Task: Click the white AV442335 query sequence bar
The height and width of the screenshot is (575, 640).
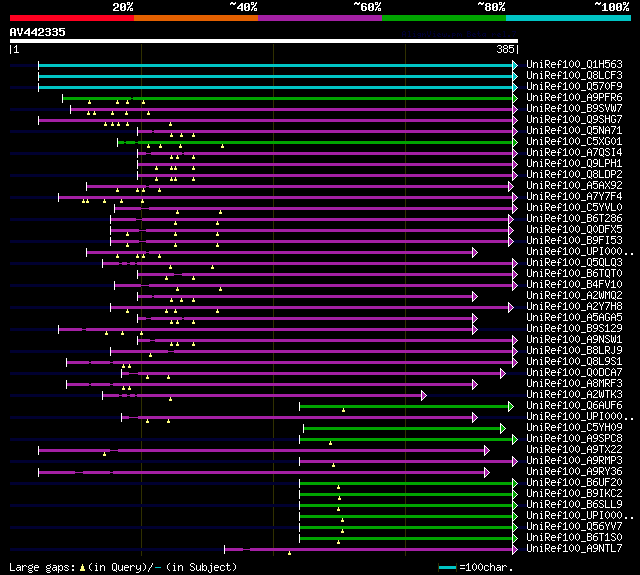Action: click(x=264, y=41)
